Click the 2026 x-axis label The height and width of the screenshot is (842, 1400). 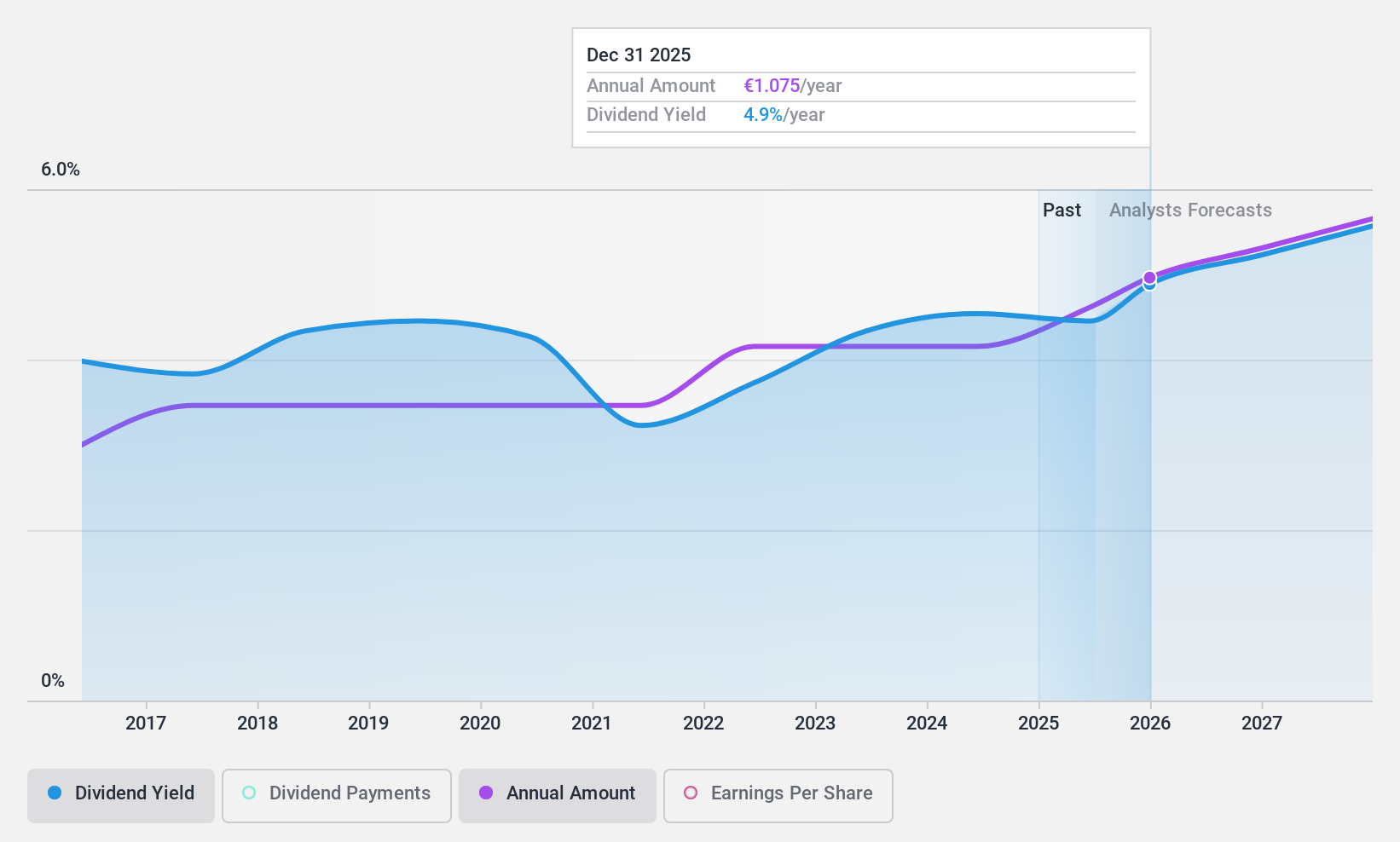[1150, 724]
